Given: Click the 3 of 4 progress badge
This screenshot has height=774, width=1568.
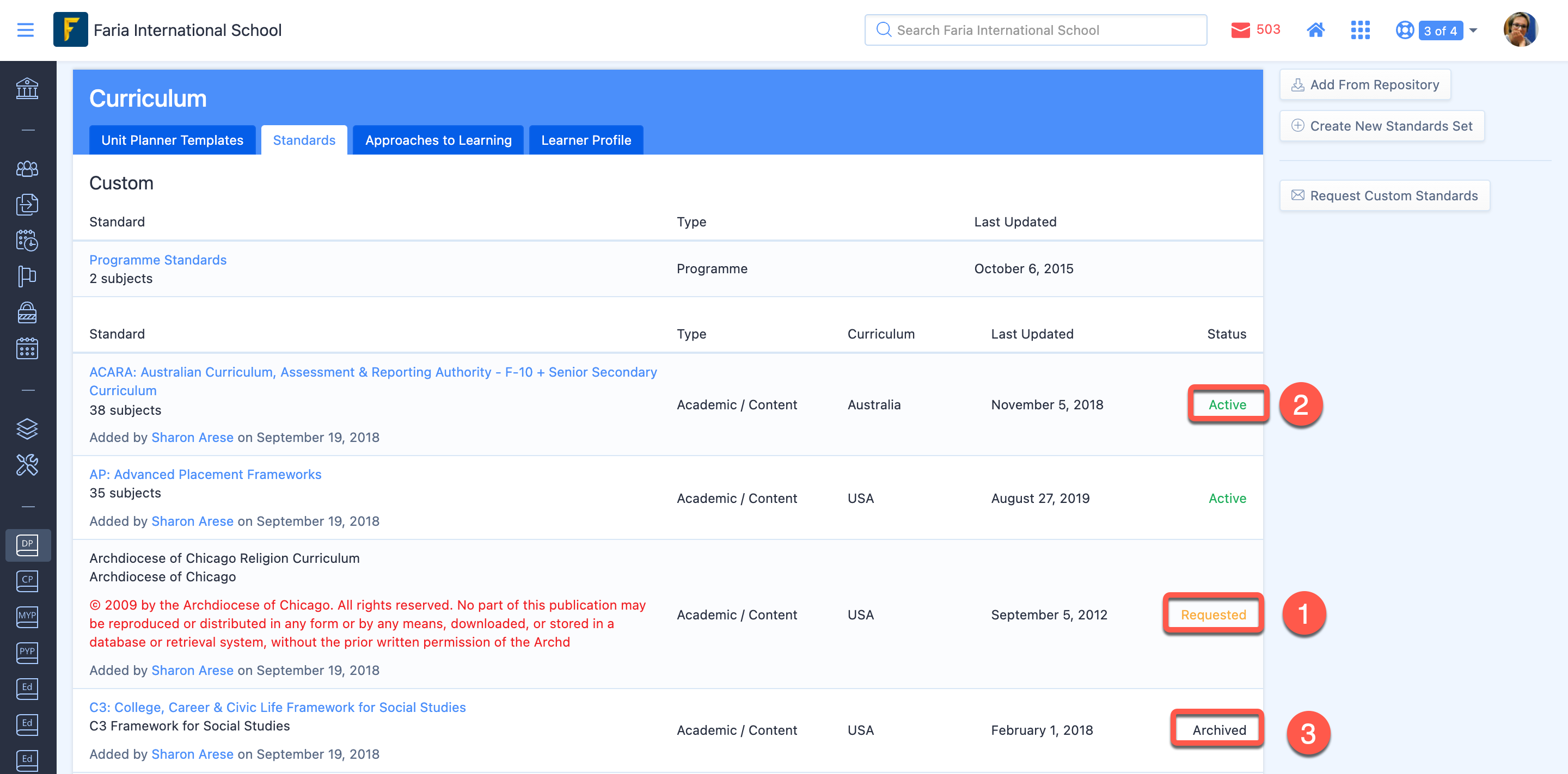Looking at the screenshot, I should click(1440, 30).
